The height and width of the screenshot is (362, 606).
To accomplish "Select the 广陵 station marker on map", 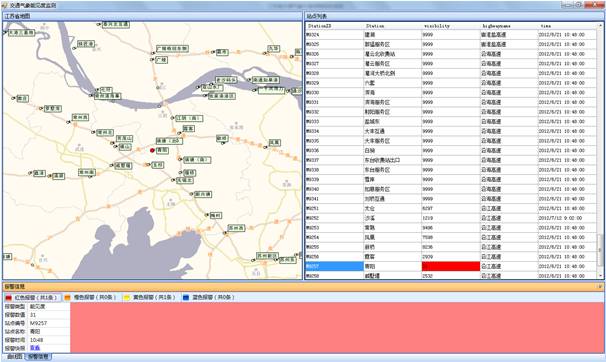I will click(x=161, y=60).
